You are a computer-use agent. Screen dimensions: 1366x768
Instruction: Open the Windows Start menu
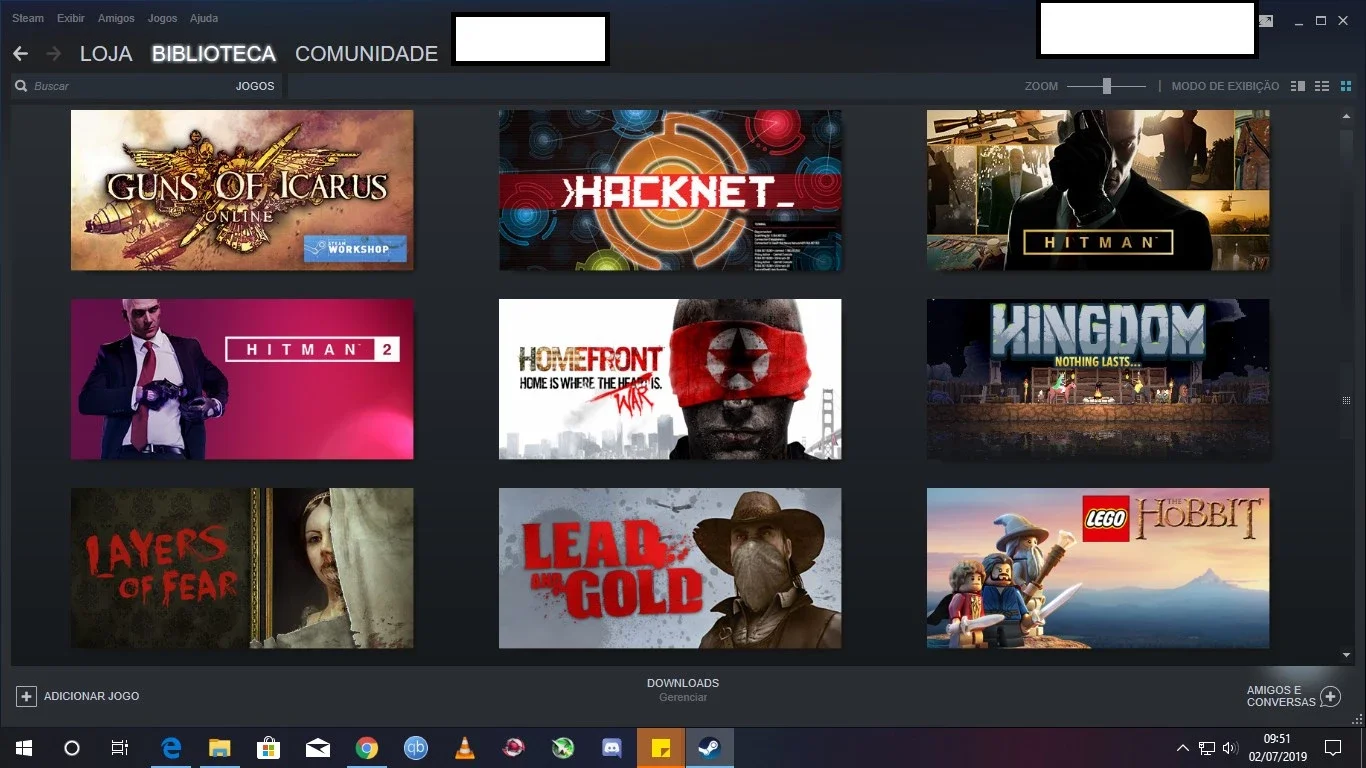point(23,747)
